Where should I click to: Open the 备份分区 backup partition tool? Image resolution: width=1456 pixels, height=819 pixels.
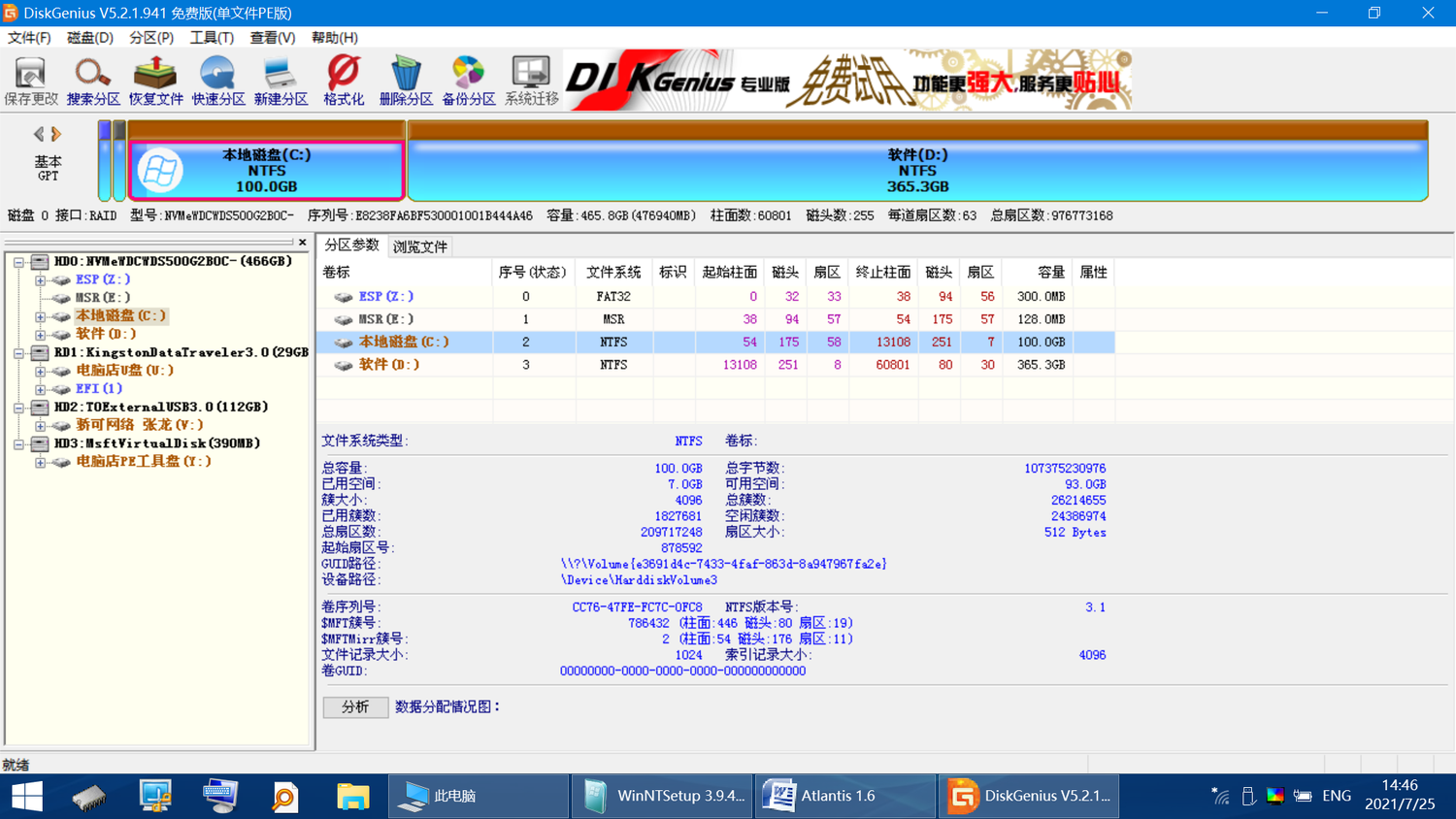pyautogui.click(x=469, y=81)
